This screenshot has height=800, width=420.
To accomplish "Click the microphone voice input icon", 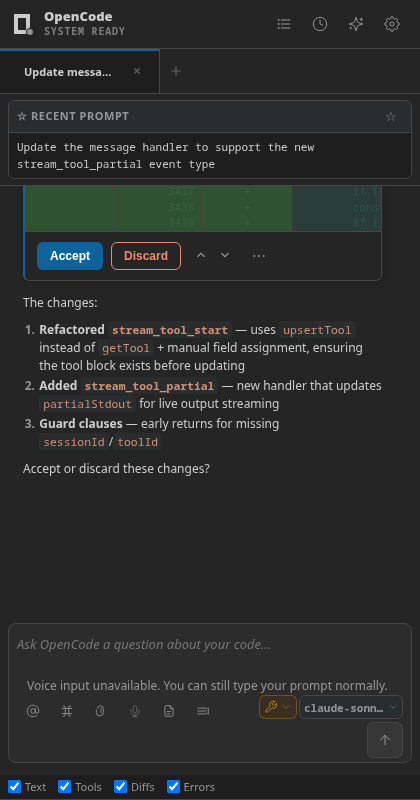I will pos(135,711).
